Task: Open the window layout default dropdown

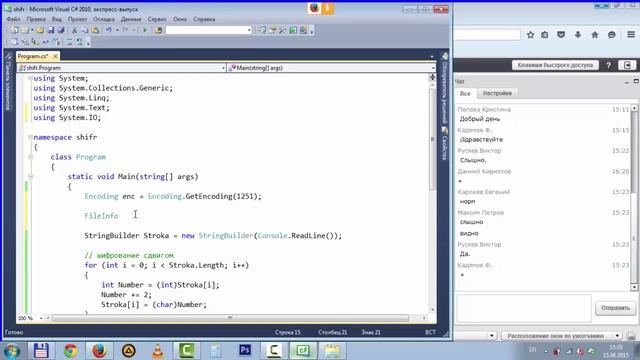Action: click(561, 336)
